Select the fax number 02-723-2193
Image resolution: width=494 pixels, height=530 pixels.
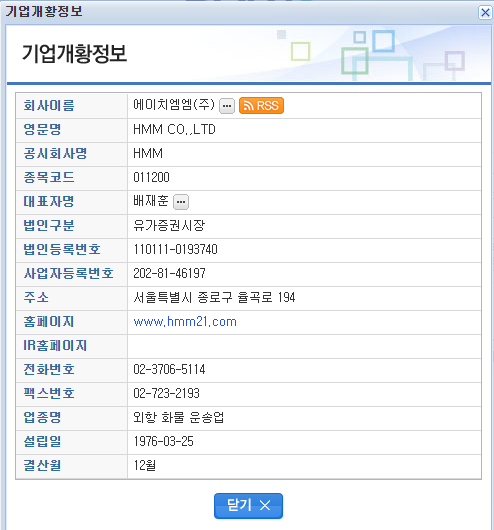166,393
